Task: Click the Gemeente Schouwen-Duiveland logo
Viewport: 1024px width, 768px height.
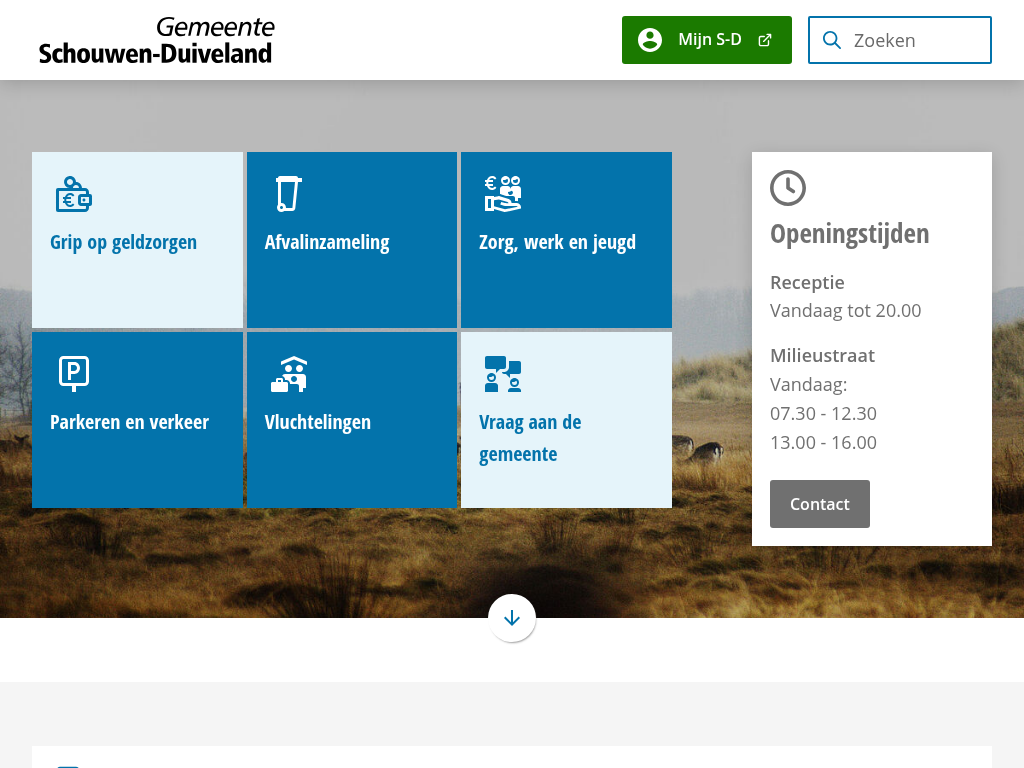Action: click(157, 41)
